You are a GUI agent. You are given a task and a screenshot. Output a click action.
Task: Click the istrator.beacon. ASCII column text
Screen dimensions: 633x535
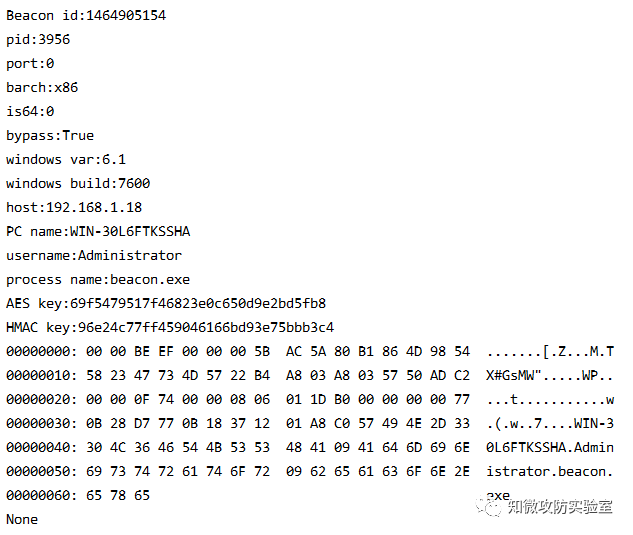point(550,471)
